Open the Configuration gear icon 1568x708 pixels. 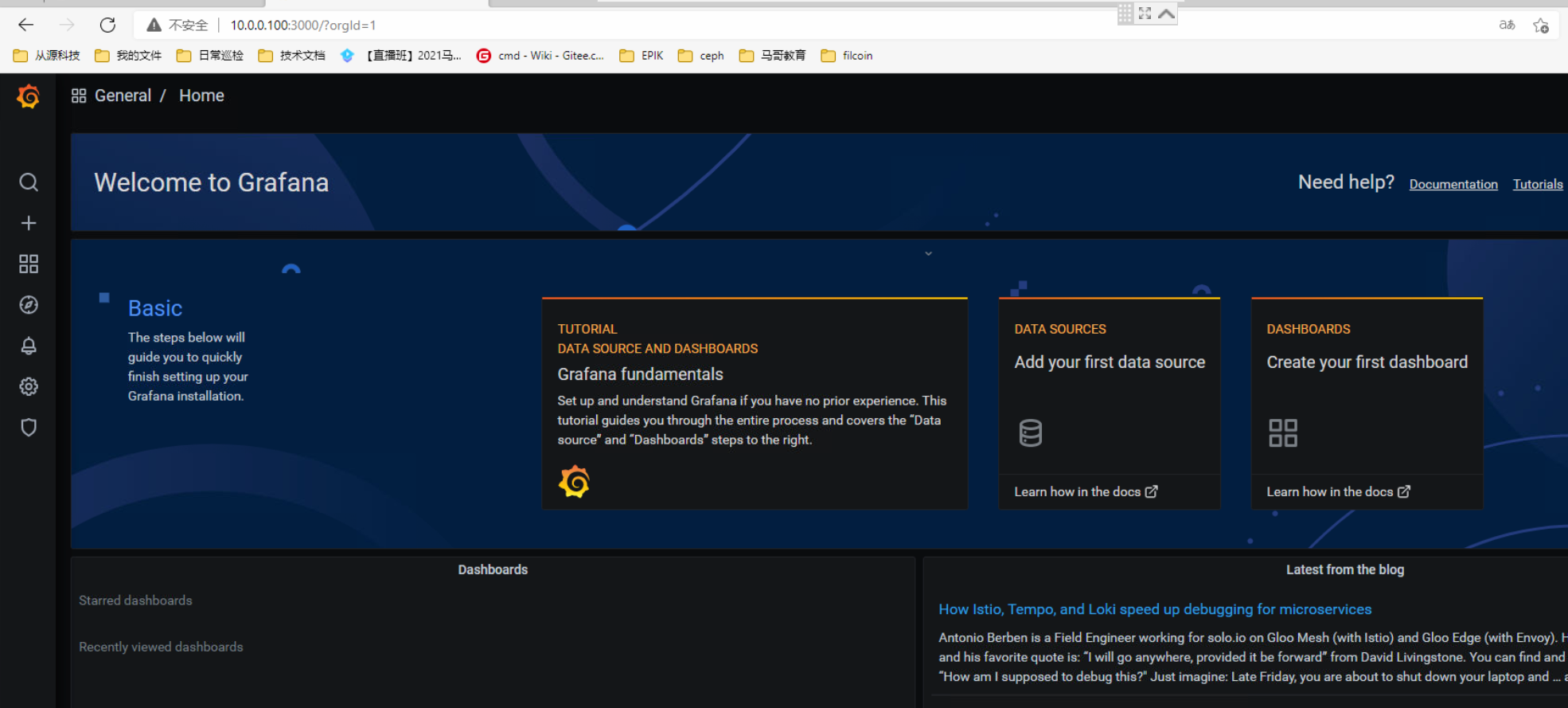tap(29, 386)
